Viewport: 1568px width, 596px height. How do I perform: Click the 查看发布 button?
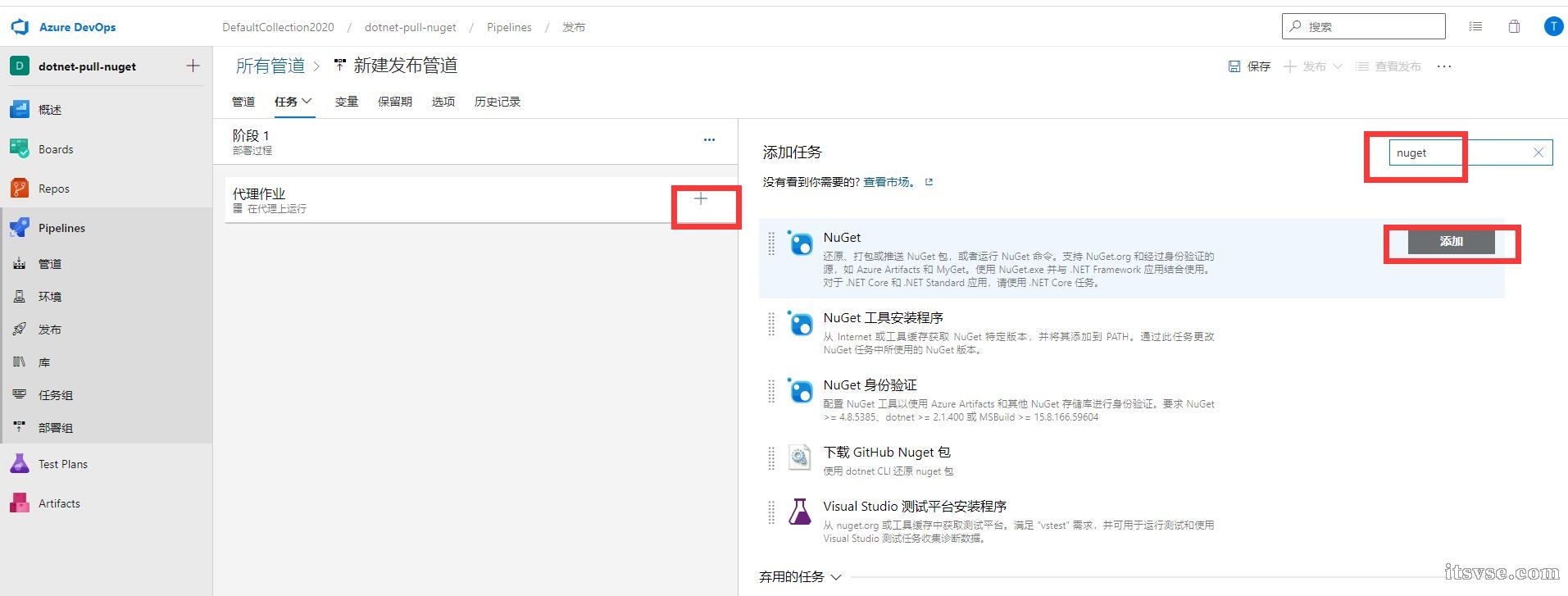coord(1388,66)
